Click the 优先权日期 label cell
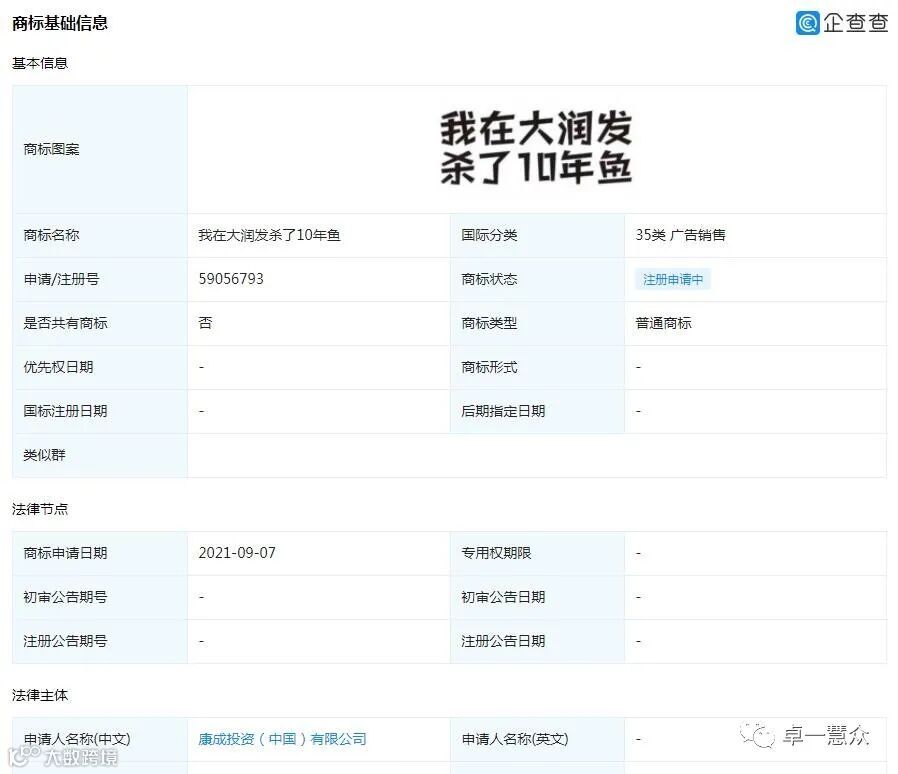 click(100, 367)
